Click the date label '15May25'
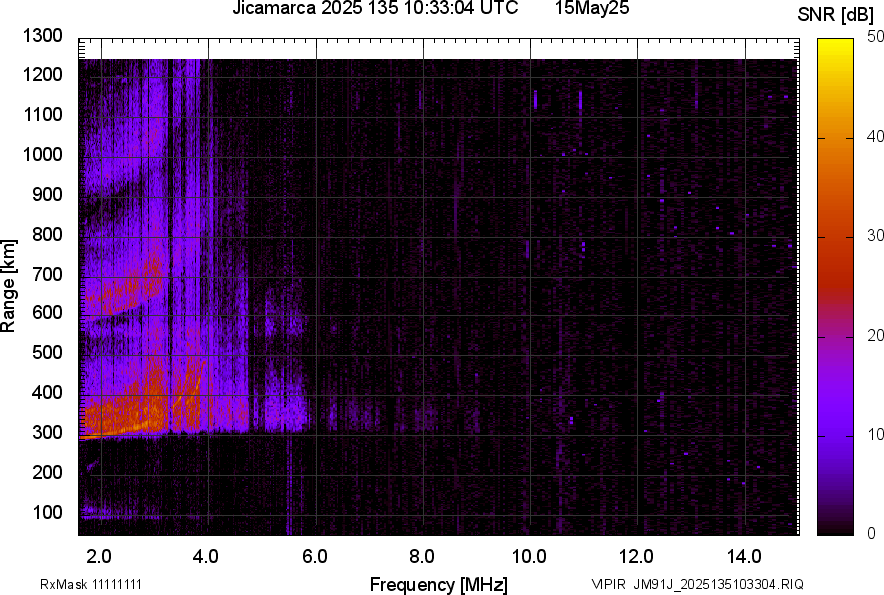 point(592,8)
